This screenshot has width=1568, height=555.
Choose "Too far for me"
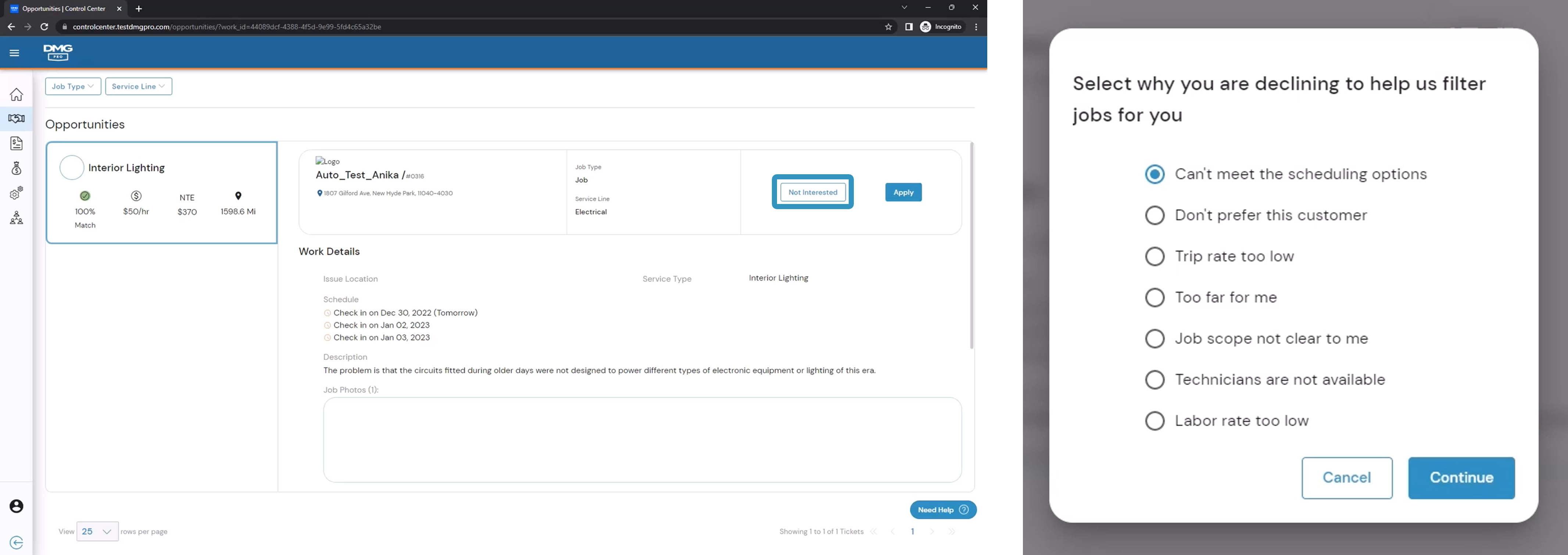(x=1154, y=298)
